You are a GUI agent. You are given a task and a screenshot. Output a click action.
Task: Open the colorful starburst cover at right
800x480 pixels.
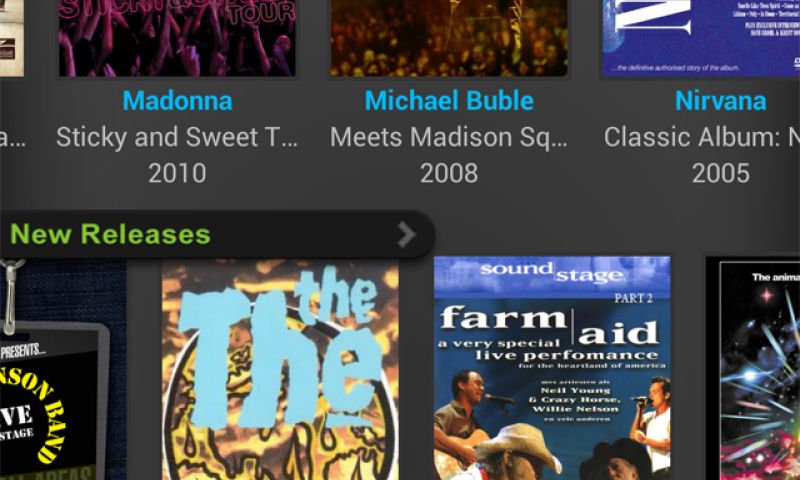(753, 368)
